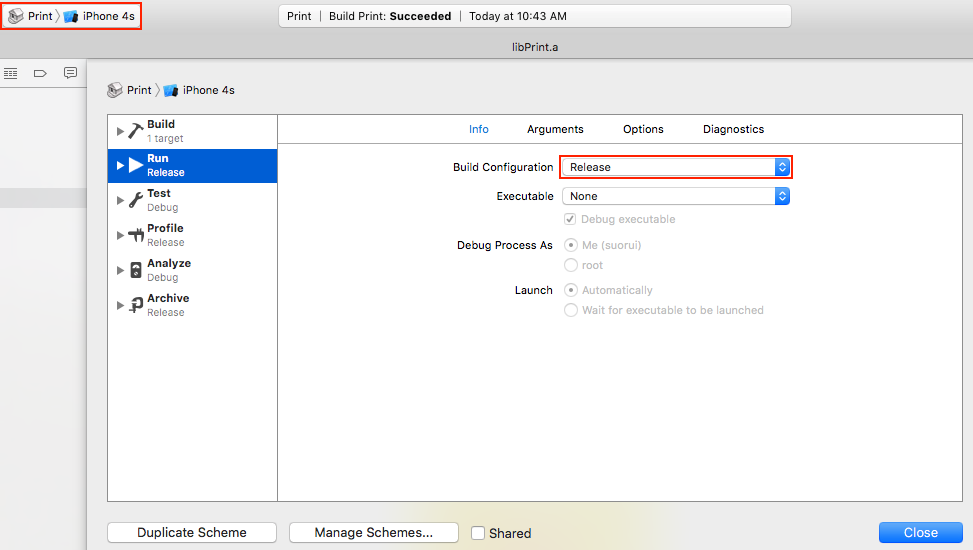Viewport: 973px width, 550px height.
Task: Toggle the Debug executable checkbox
Action: [x=570, y=219]
